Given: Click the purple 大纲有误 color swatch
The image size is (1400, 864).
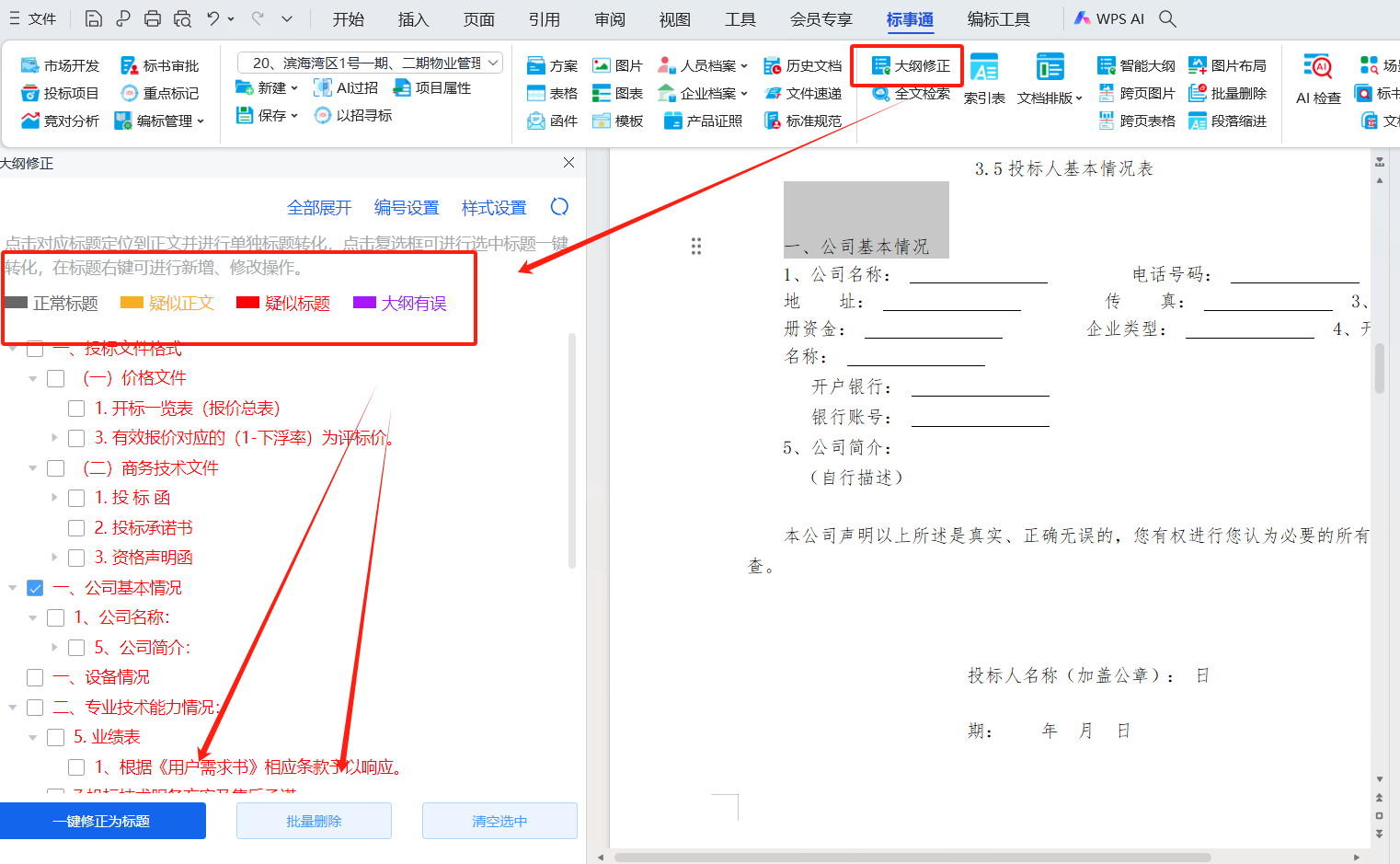Looking at the screenshot, I should (364, 303).
